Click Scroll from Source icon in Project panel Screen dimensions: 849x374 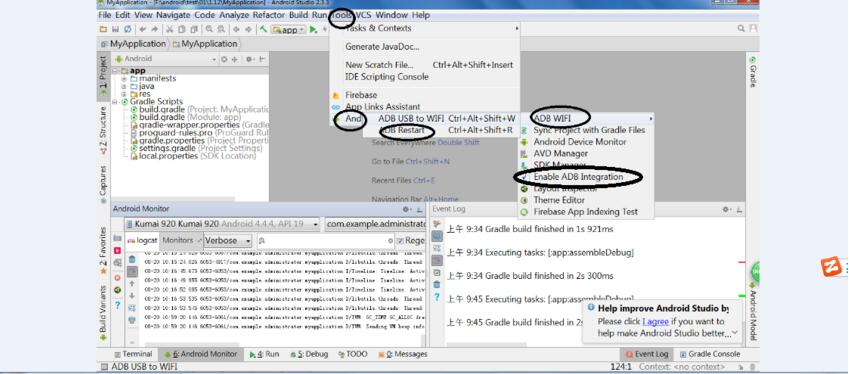224,59
